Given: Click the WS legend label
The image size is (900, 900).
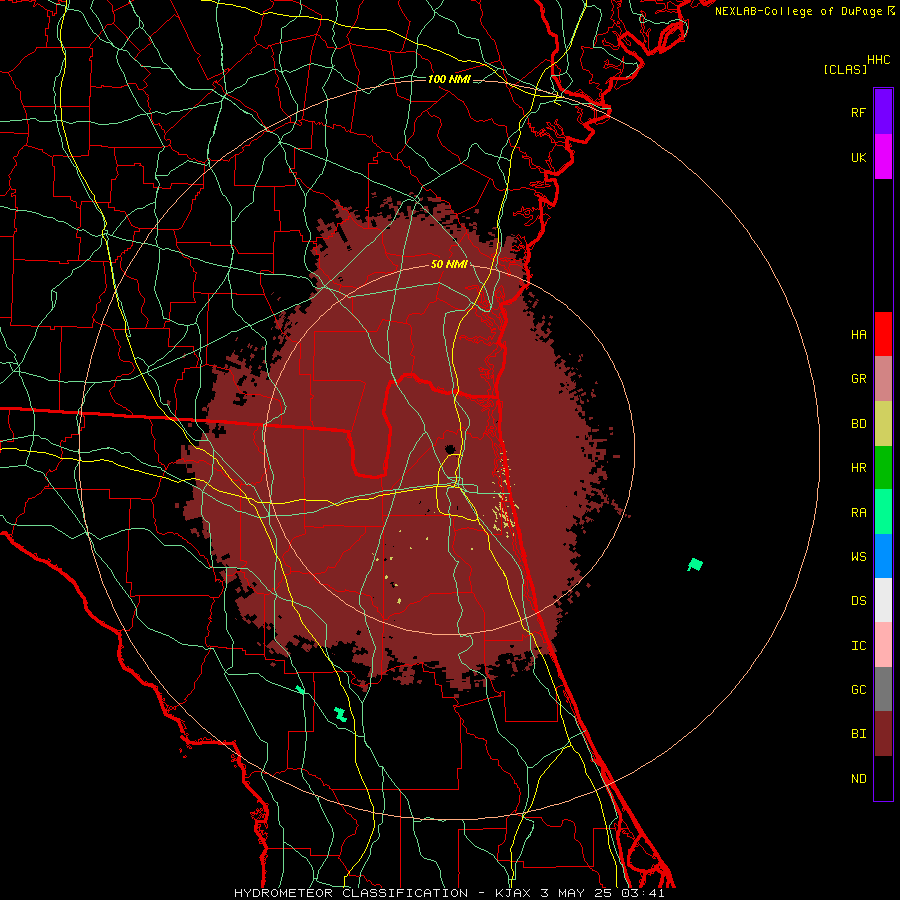Looking at the screenshot, I should pos(858,557).
